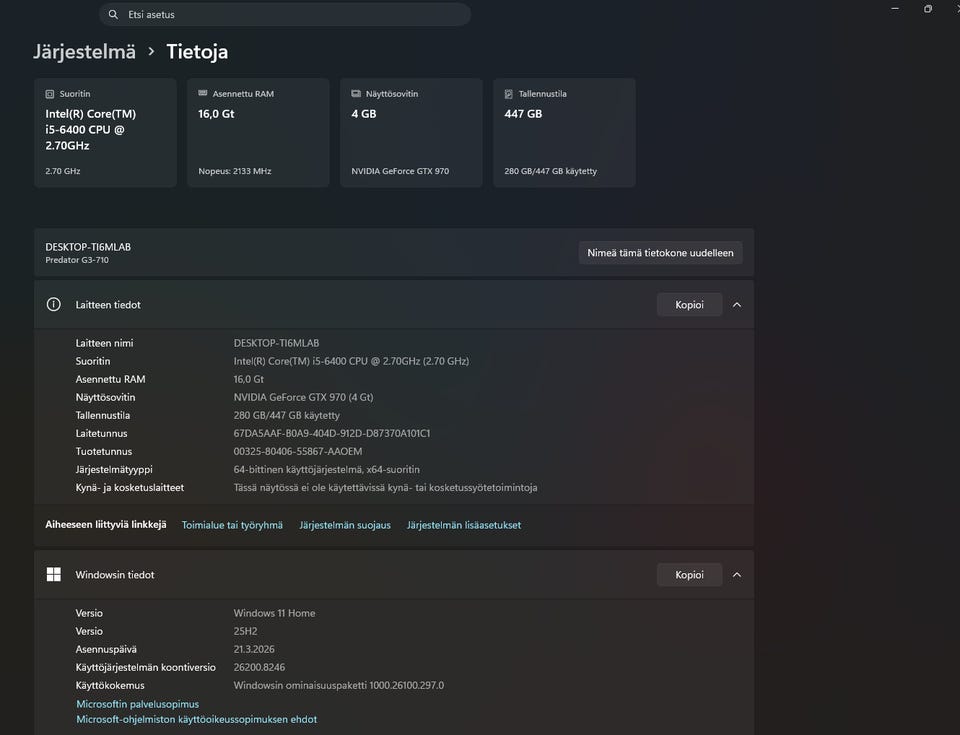Restore down the Settings window
This screenshot has height=735, width=960.
click(928, 9)
